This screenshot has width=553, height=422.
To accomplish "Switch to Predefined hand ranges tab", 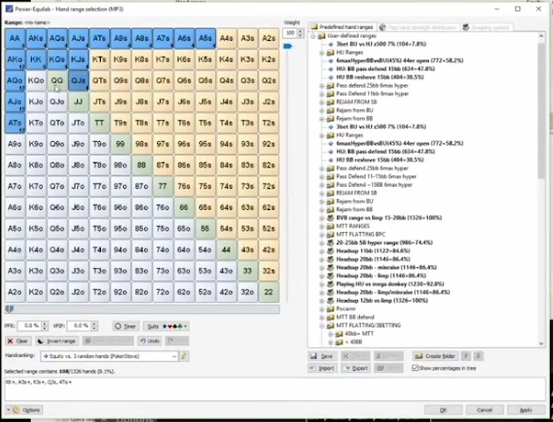I will (x=342, y=27).
